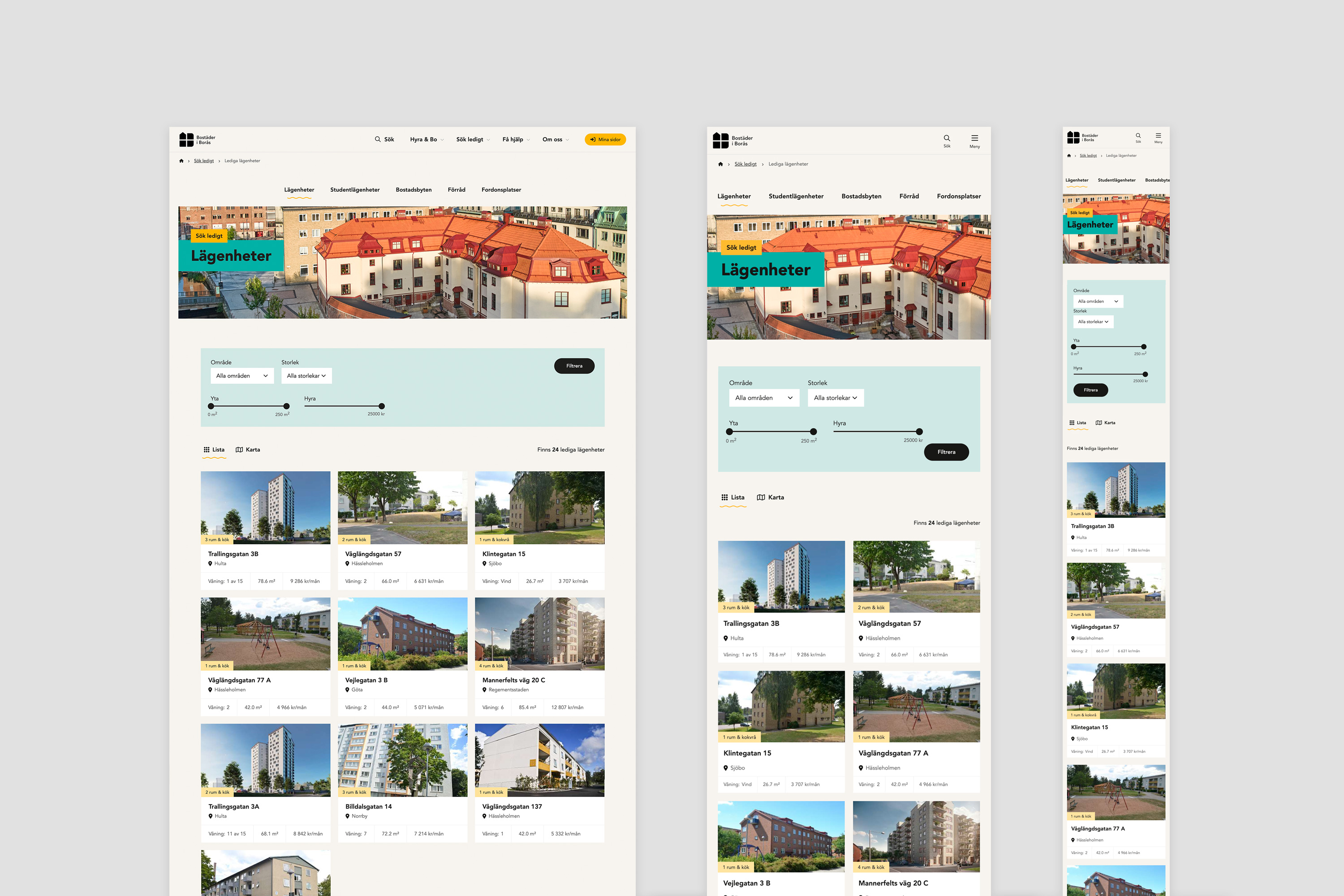Viewport: 1344px width, 896px height.
Task: Click Klintegatan 15 title in mobile list
Action: click(1089, 728)
